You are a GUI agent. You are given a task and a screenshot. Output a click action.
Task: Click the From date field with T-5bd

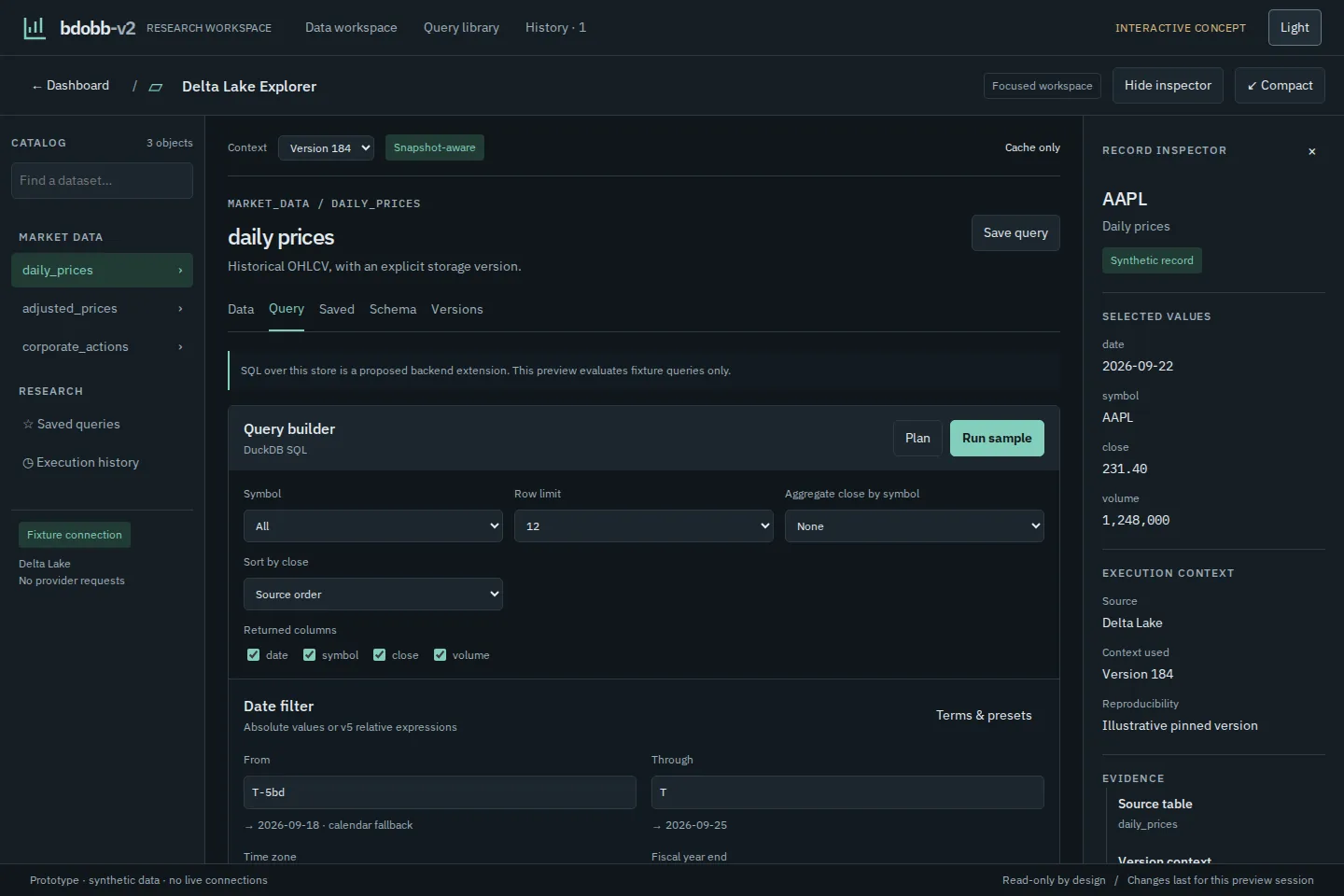[x=440, y=792]
